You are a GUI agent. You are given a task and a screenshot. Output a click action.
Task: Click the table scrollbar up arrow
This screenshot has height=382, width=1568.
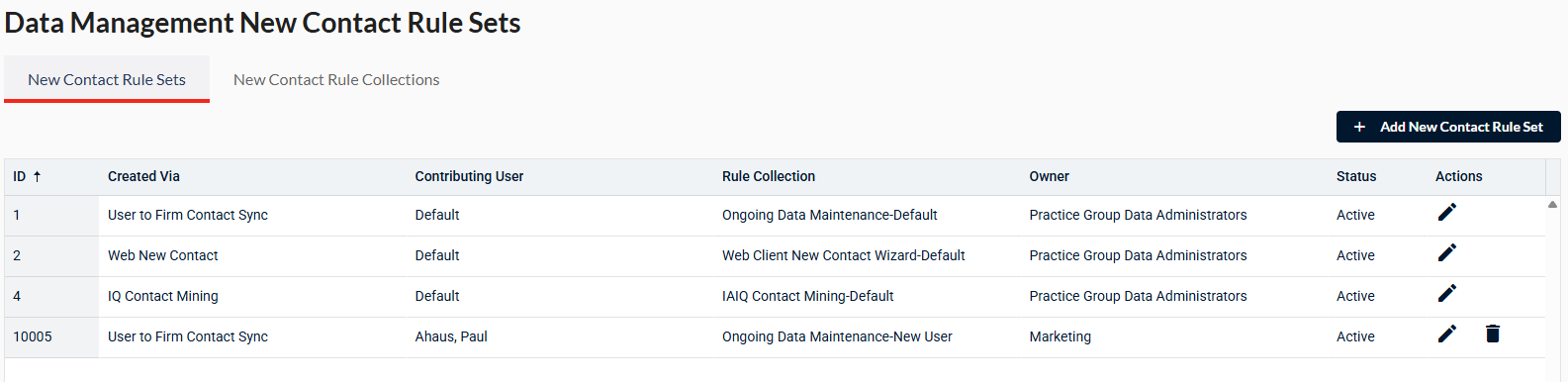[1552, 205]
